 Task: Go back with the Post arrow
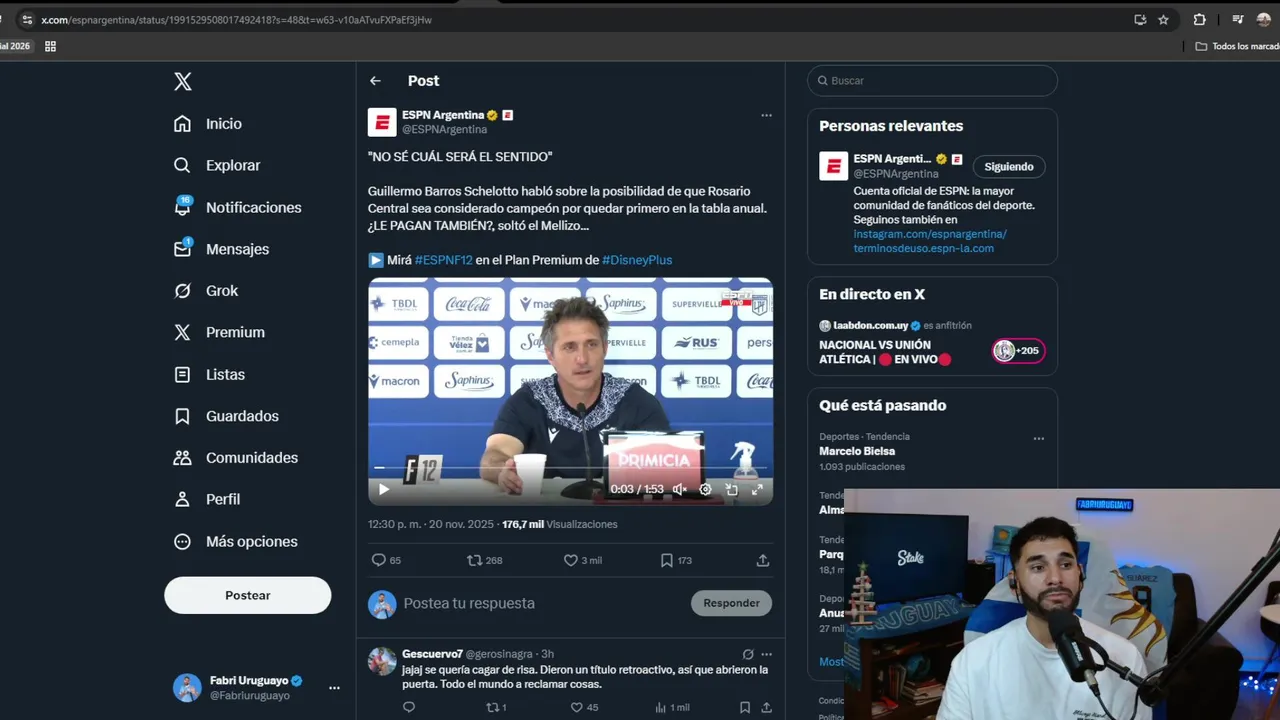click(375, 81)
